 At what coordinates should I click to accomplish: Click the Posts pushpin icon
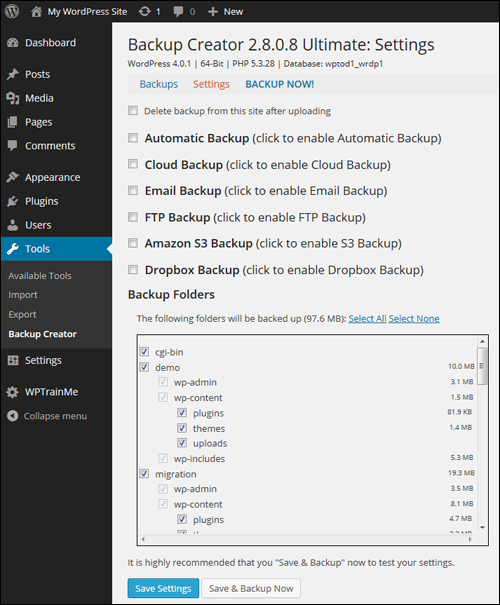[13, 74]
